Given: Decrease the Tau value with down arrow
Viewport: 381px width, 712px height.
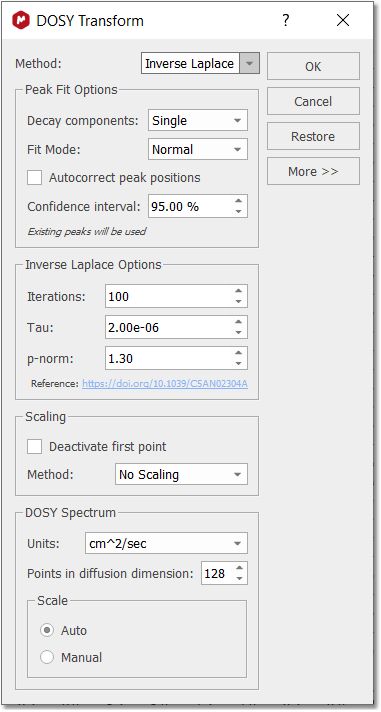Looking at the screenshot, I should [238, 333].
